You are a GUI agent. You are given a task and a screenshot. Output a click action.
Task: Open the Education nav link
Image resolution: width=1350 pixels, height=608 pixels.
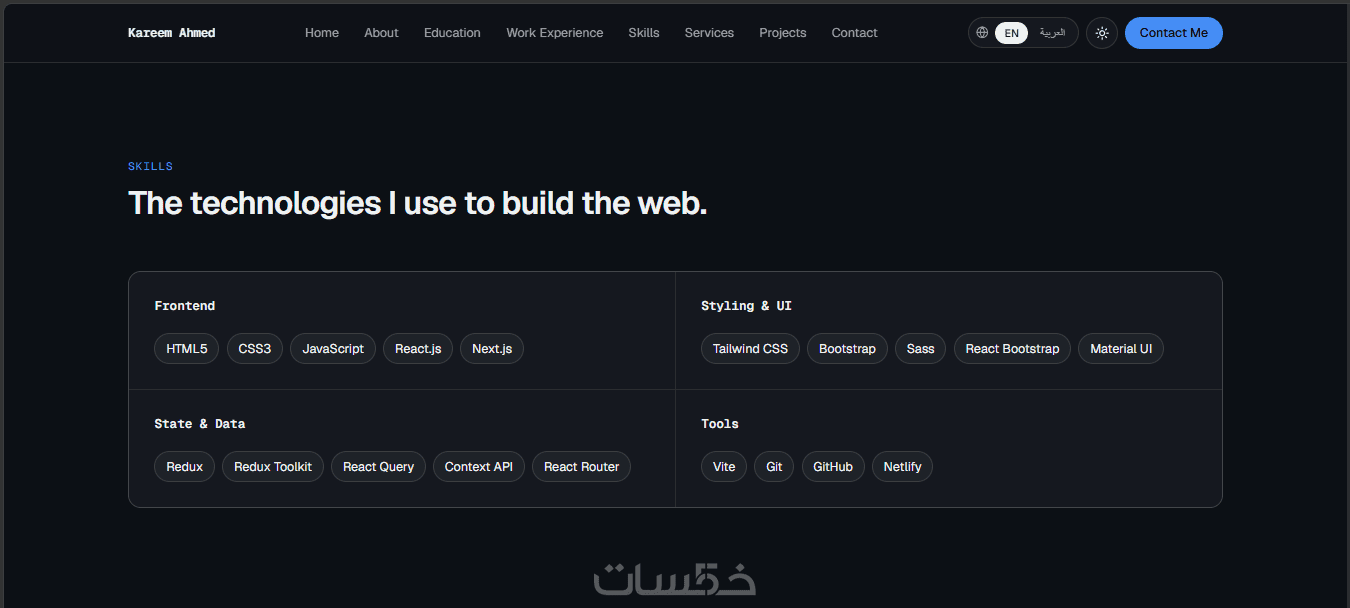452,33
